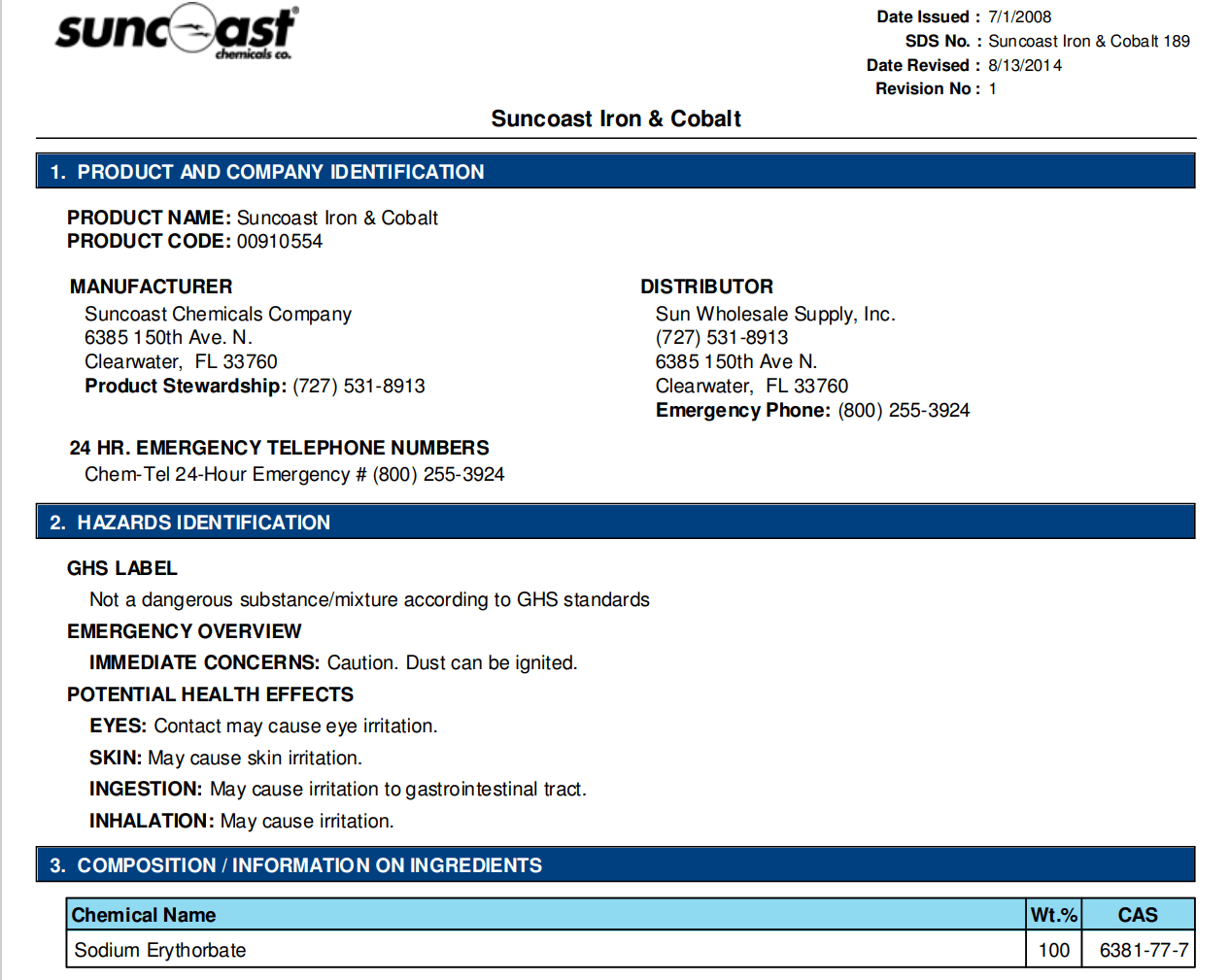Select 'Sun Wholesale Supply, Inc.' text
The image size is (1230, 980).
(775, 314)
